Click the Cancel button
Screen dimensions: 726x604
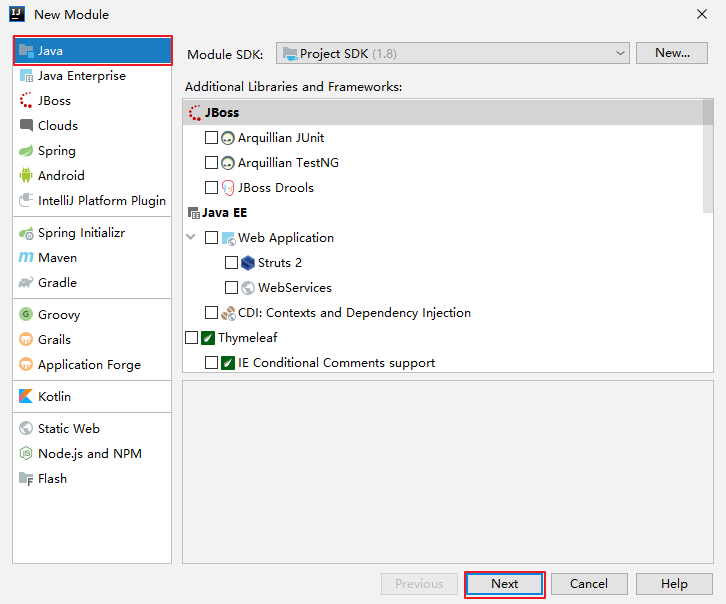point(588,584)
